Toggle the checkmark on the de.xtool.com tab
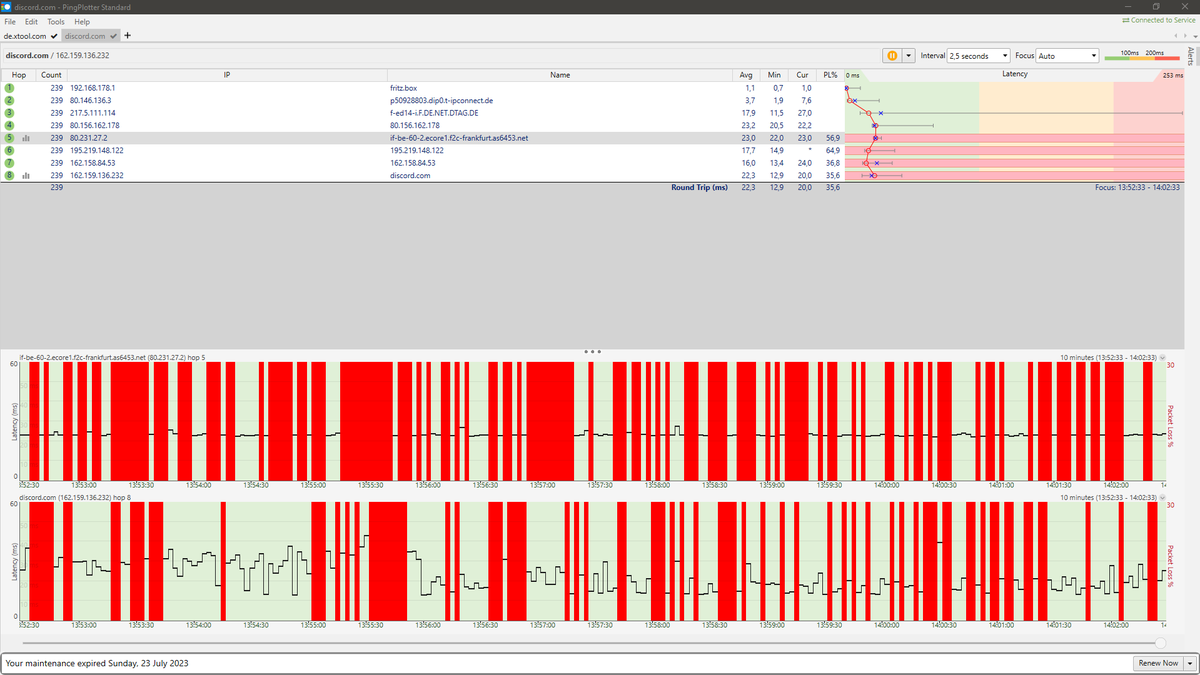1200x675 pixels. click(x=54, y=36)
